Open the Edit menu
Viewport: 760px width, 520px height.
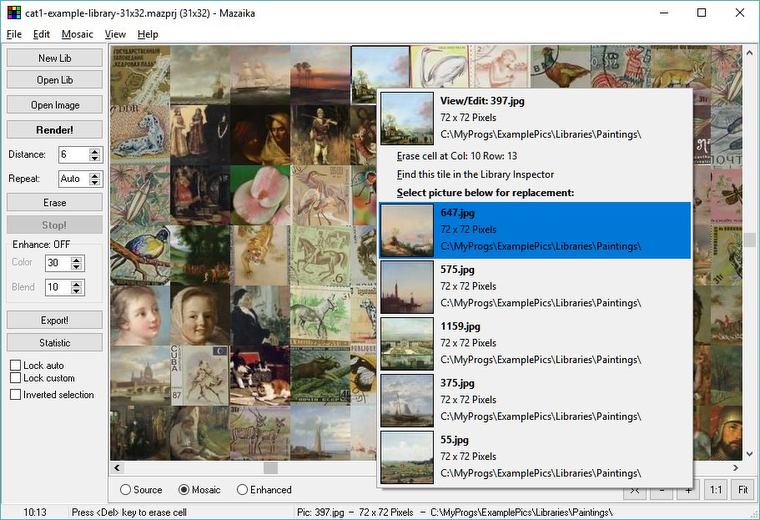pyautogui.click(x=41, y=34)
